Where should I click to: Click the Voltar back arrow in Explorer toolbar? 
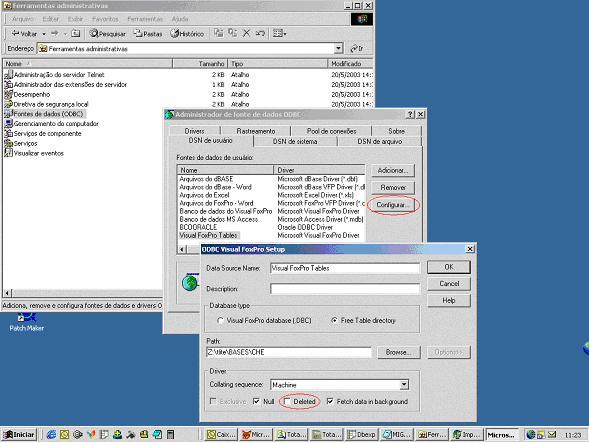[x=24, y=33]
